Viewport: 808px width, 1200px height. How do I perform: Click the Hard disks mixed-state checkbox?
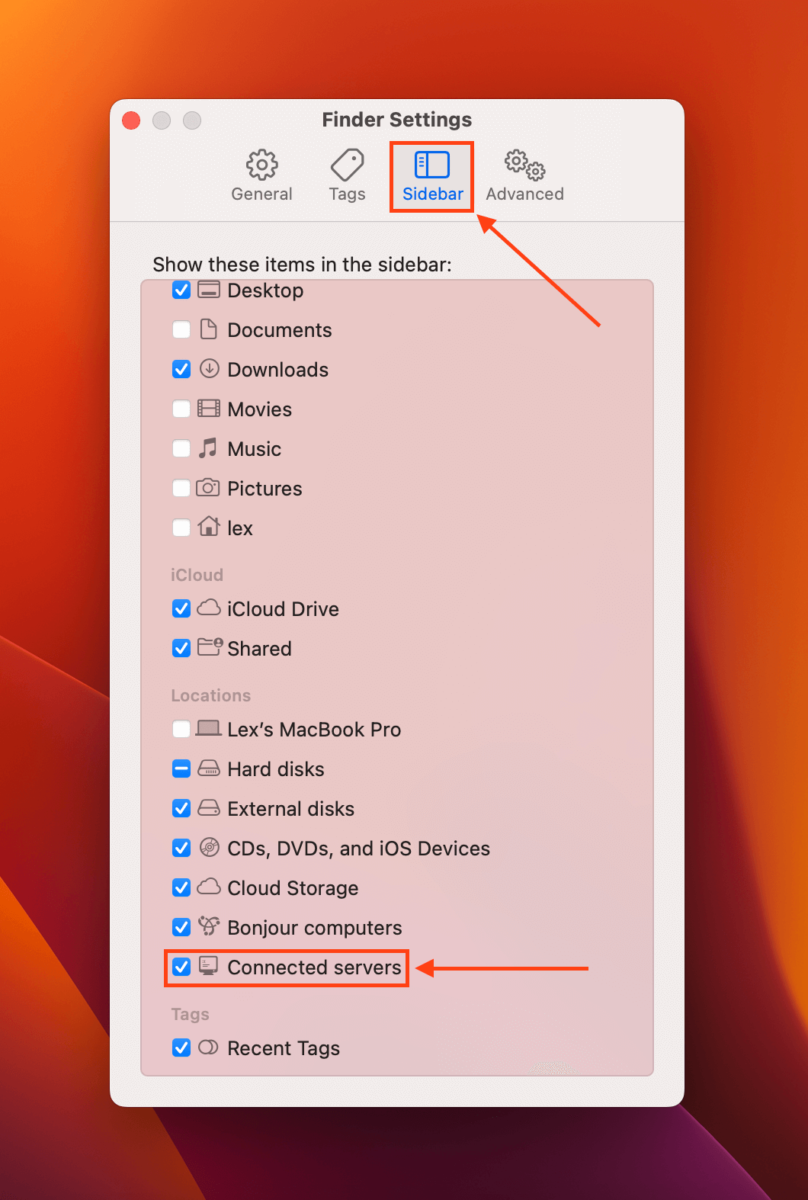(181, 769)
